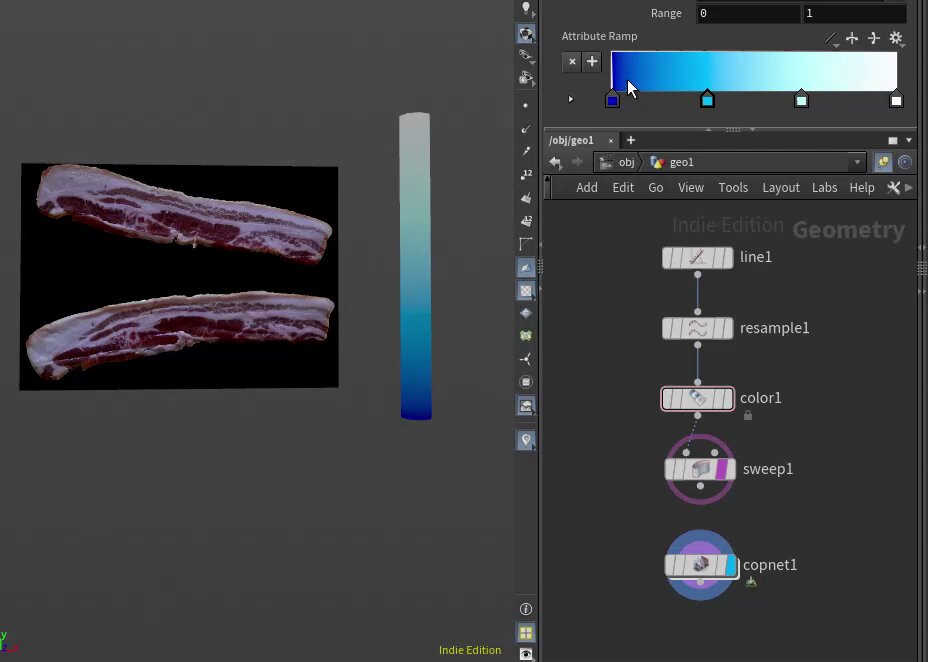Click the copnet1 node icon

coord(701,565)
